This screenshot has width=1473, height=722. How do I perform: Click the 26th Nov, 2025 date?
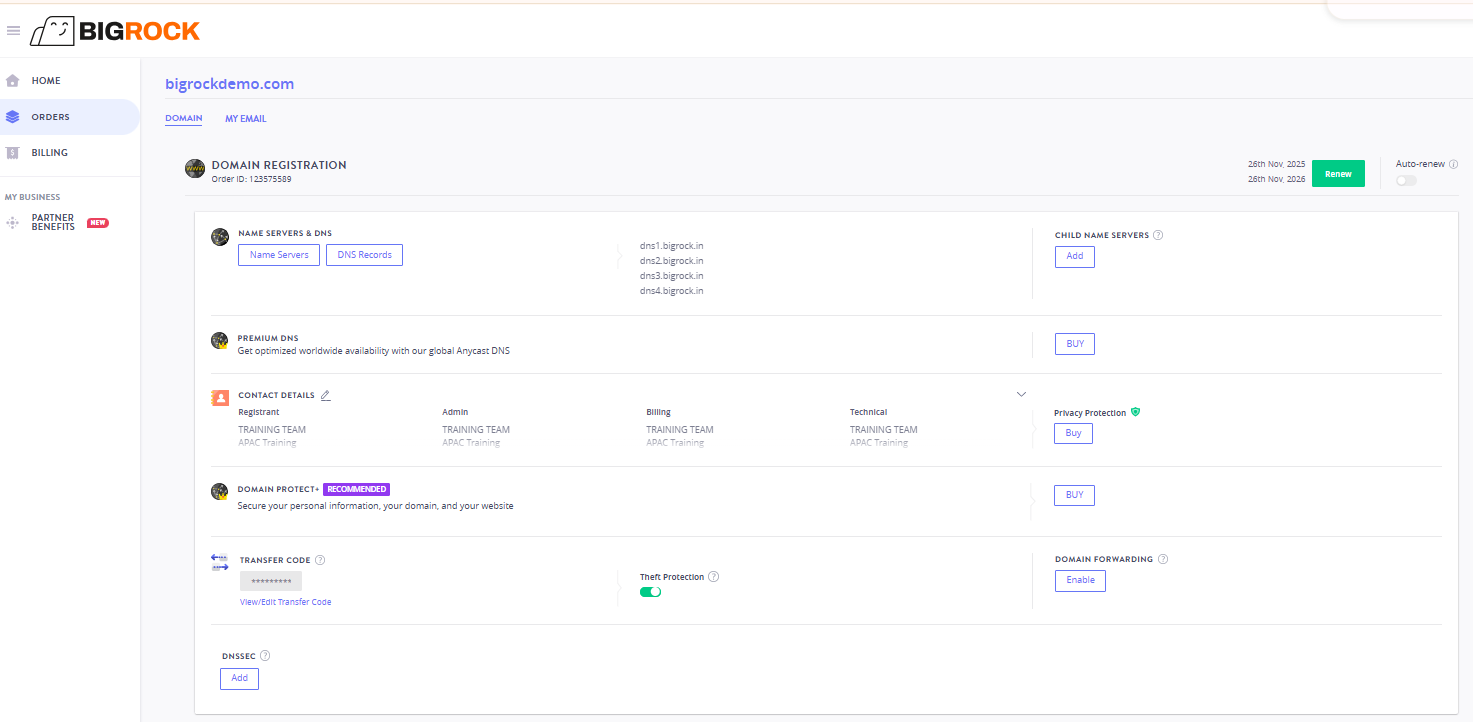[1277, 164]
